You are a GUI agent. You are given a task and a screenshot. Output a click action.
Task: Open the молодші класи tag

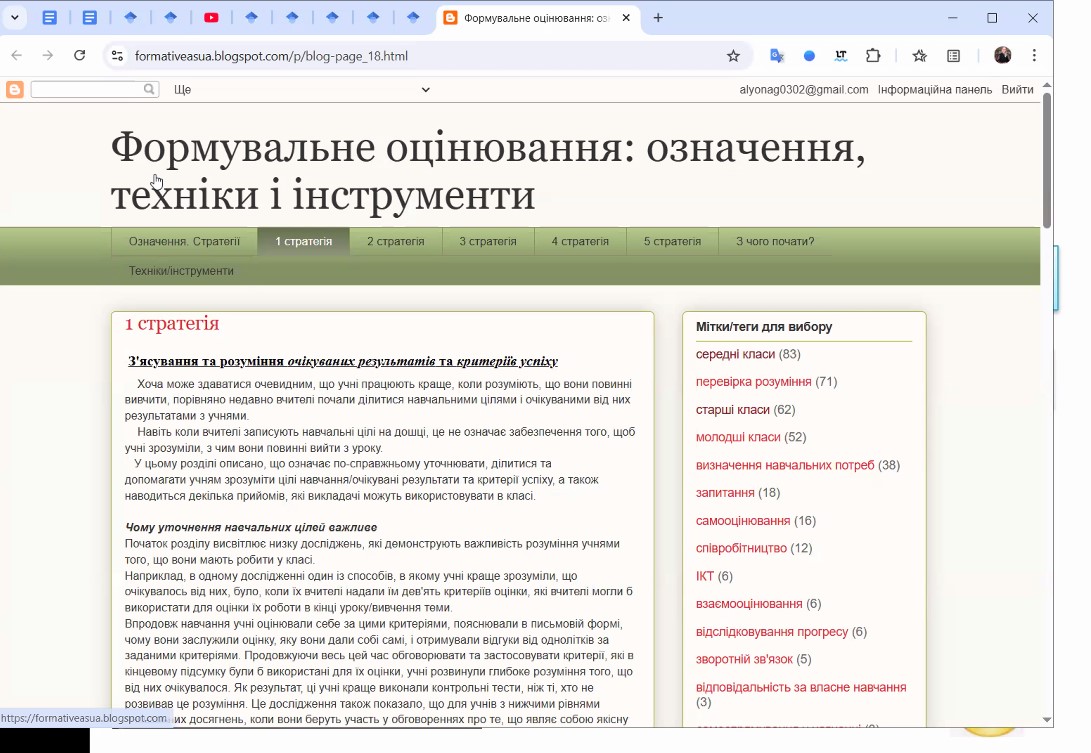pyautogui.click(x=738, y=437)
